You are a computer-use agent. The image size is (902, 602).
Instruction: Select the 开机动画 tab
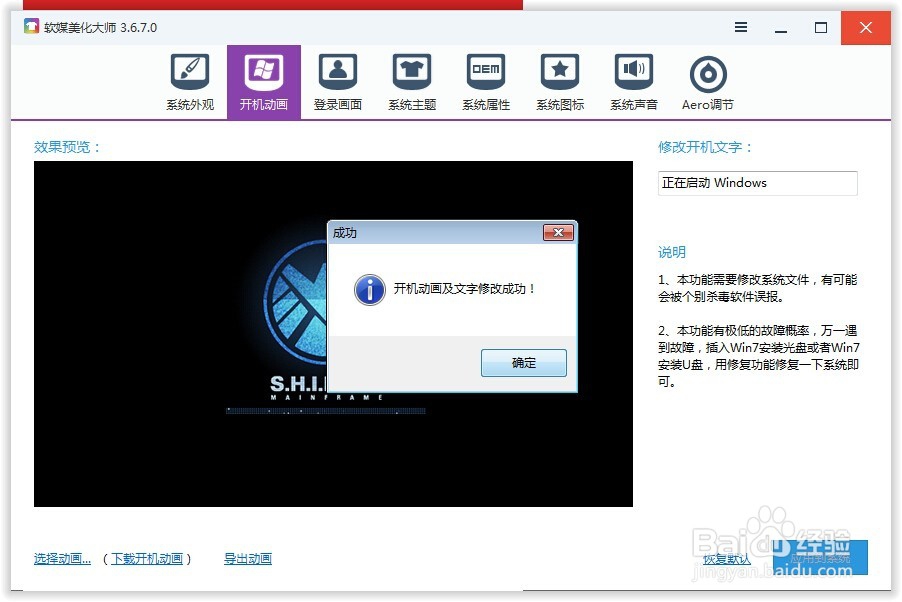[263, 82]
